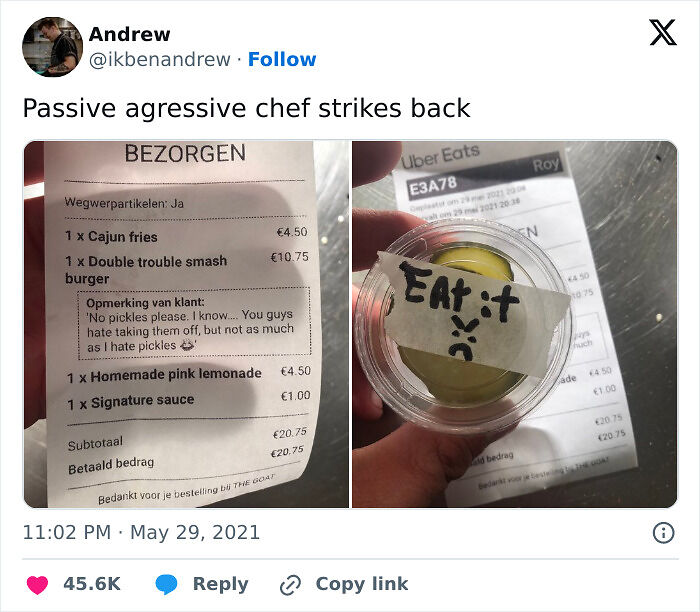Click the chain link icon
This screenshot has width=700, height=612.
pyautogui.click(x=290, y=585)
